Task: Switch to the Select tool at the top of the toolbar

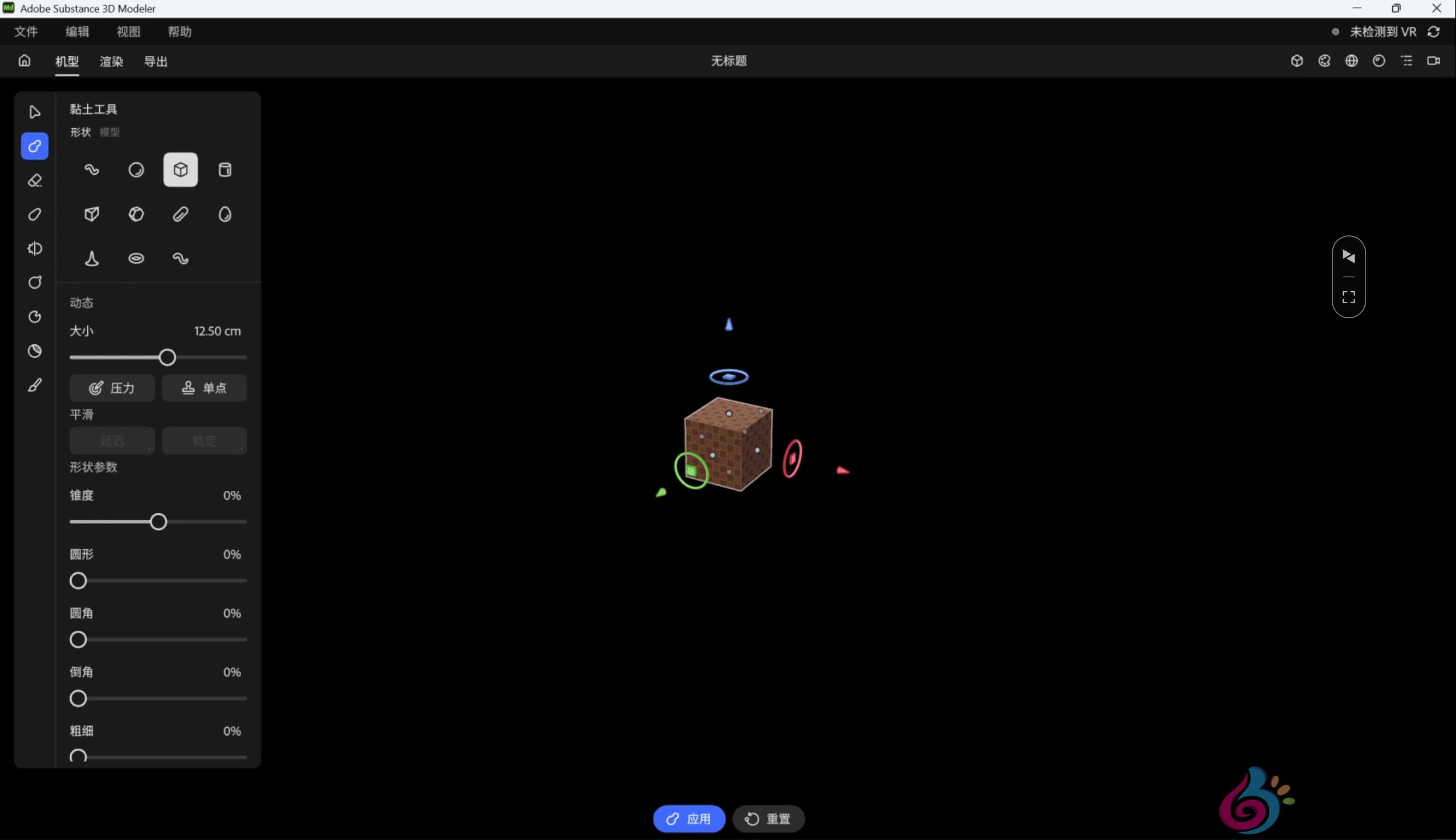Action: tap(34, 112)
